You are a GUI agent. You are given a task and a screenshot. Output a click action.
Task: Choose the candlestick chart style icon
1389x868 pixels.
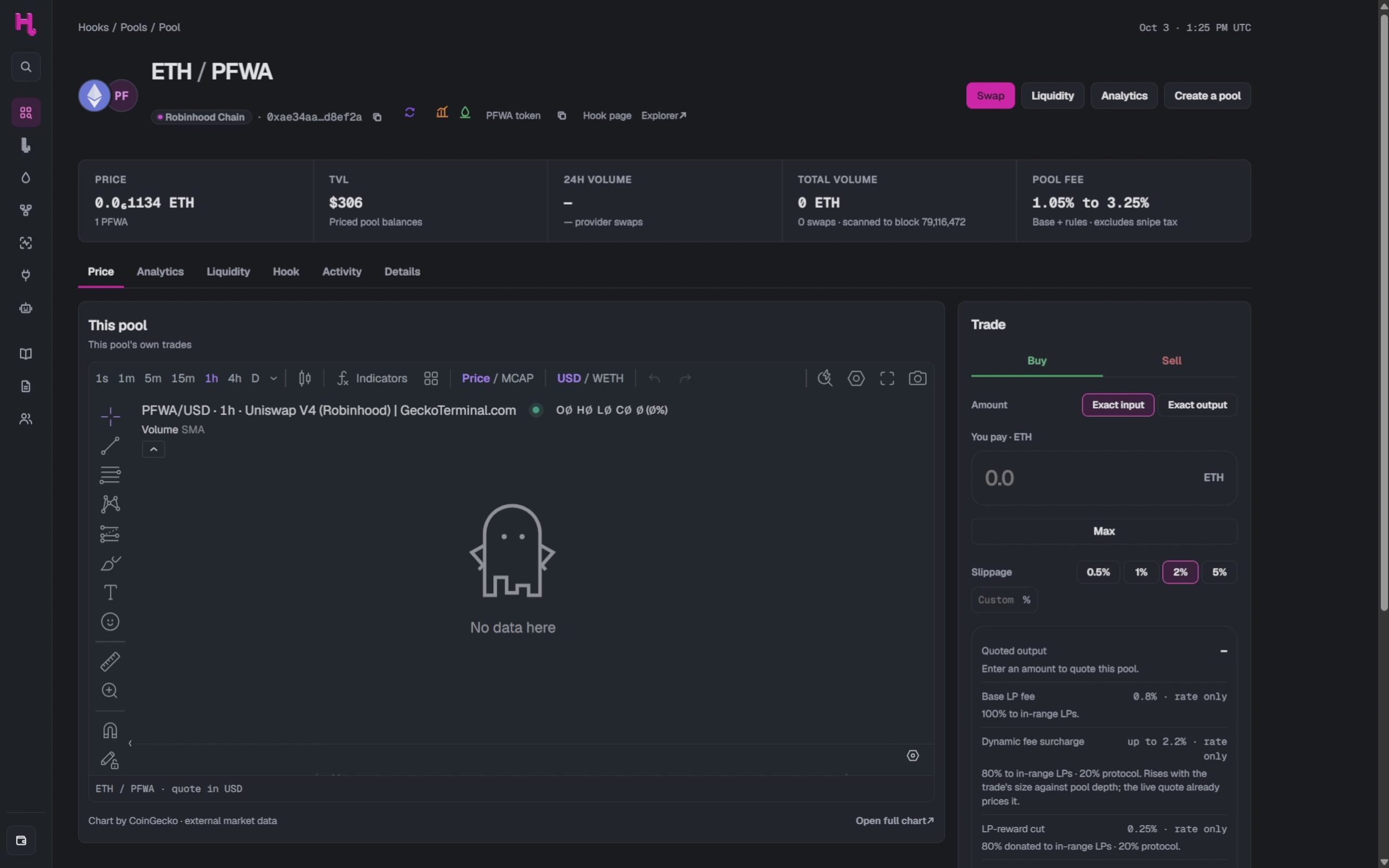click(305, 378)
